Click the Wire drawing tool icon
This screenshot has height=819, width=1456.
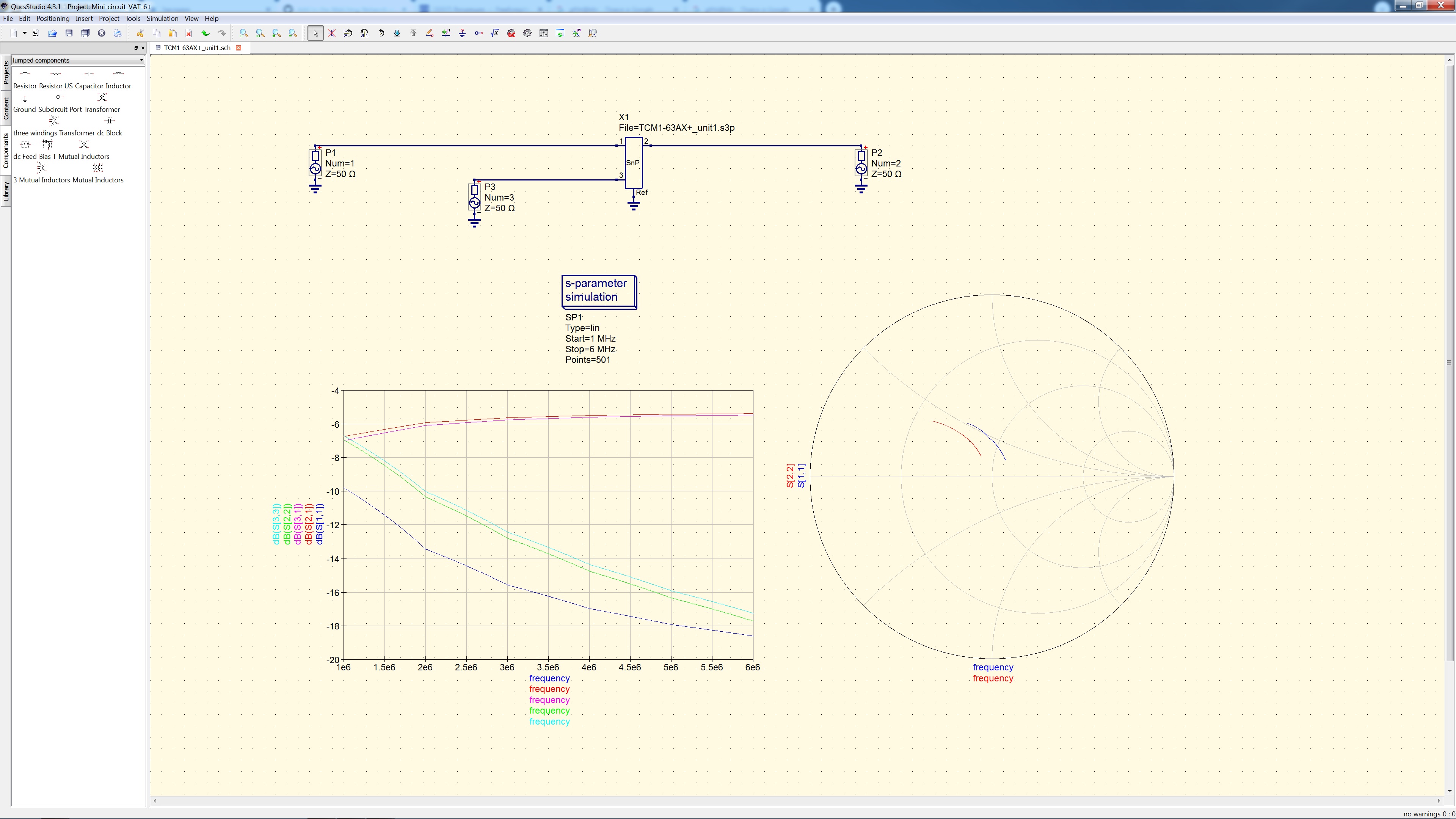tap(430, 33)
